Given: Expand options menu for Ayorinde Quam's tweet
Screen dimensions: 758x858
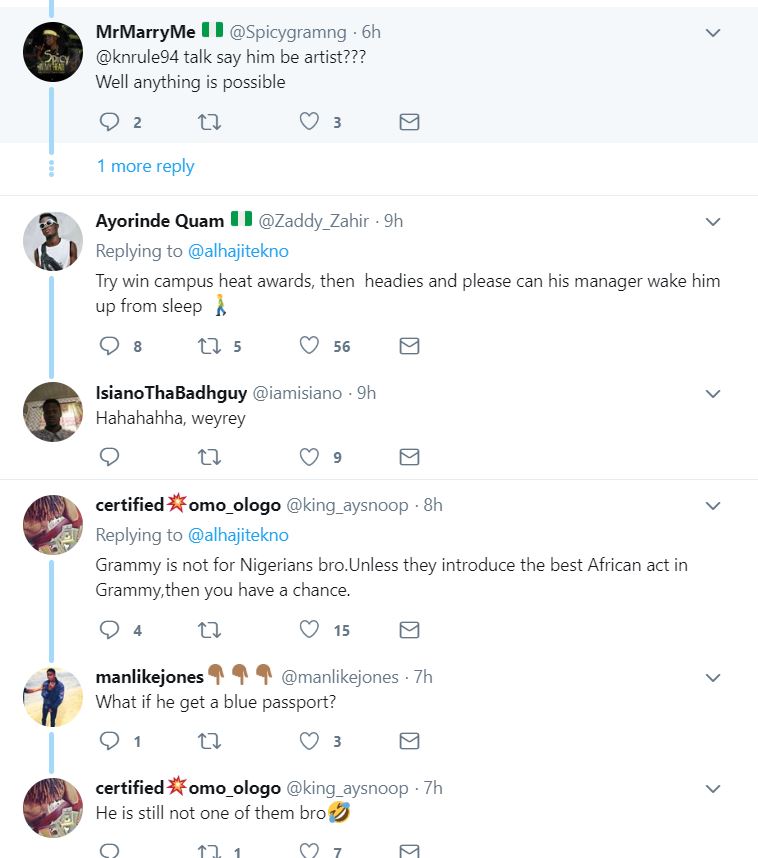Looking at the screenshot, I should pyautogui.click(x=713, y=221).
